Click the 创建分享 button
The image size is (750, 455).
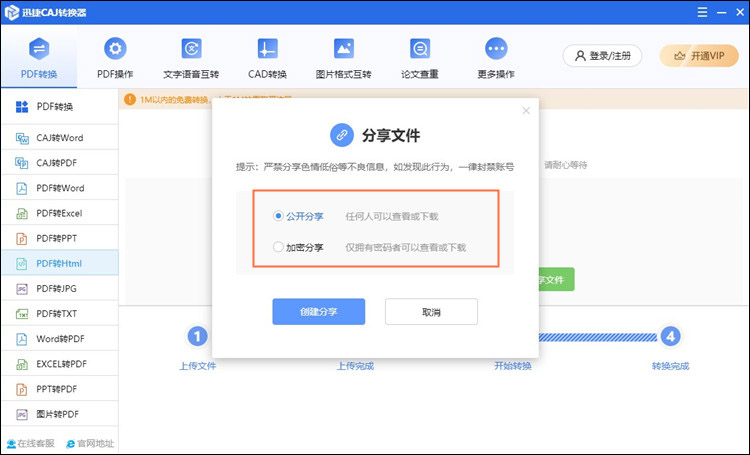318,312
